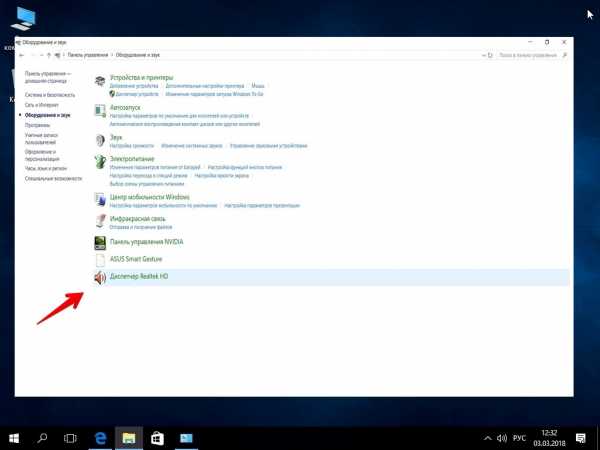Launch Microsoft Edge from the taskbar

point(100,438)
